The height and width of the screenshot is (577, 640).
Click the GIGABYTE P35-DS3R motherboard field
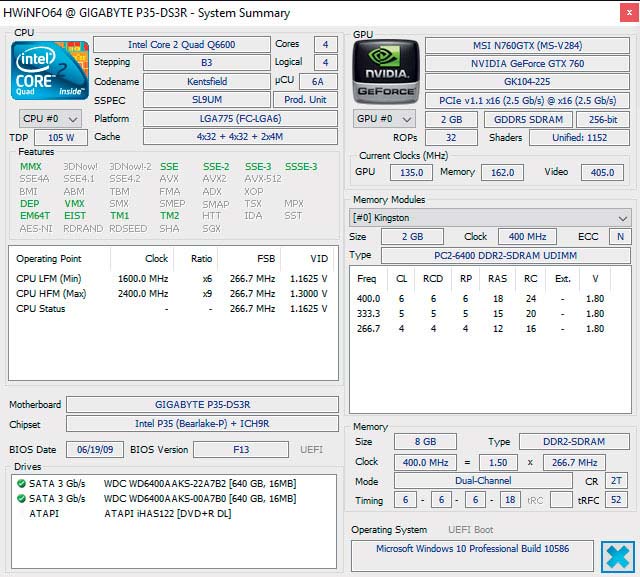click(x=202, y=404)
